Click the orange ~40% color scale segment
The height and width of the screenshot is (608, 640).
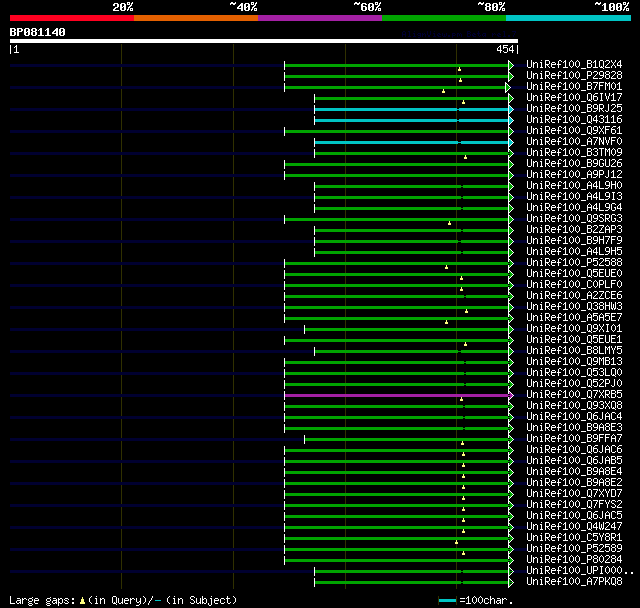(196, 18)
